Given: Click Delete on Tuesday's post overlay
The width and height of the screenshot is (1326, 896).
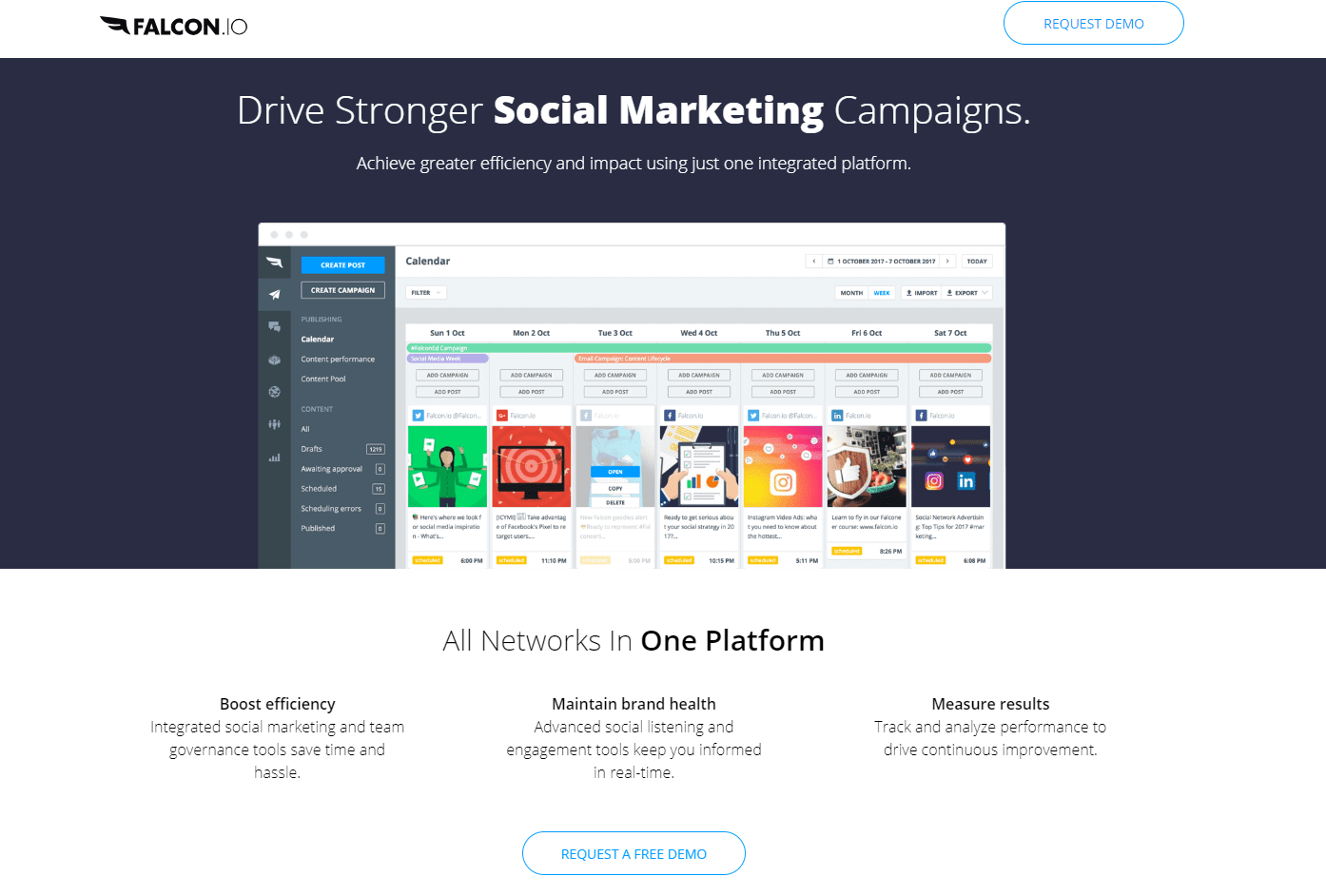Looking at the screenshot, I should point(615,502).
